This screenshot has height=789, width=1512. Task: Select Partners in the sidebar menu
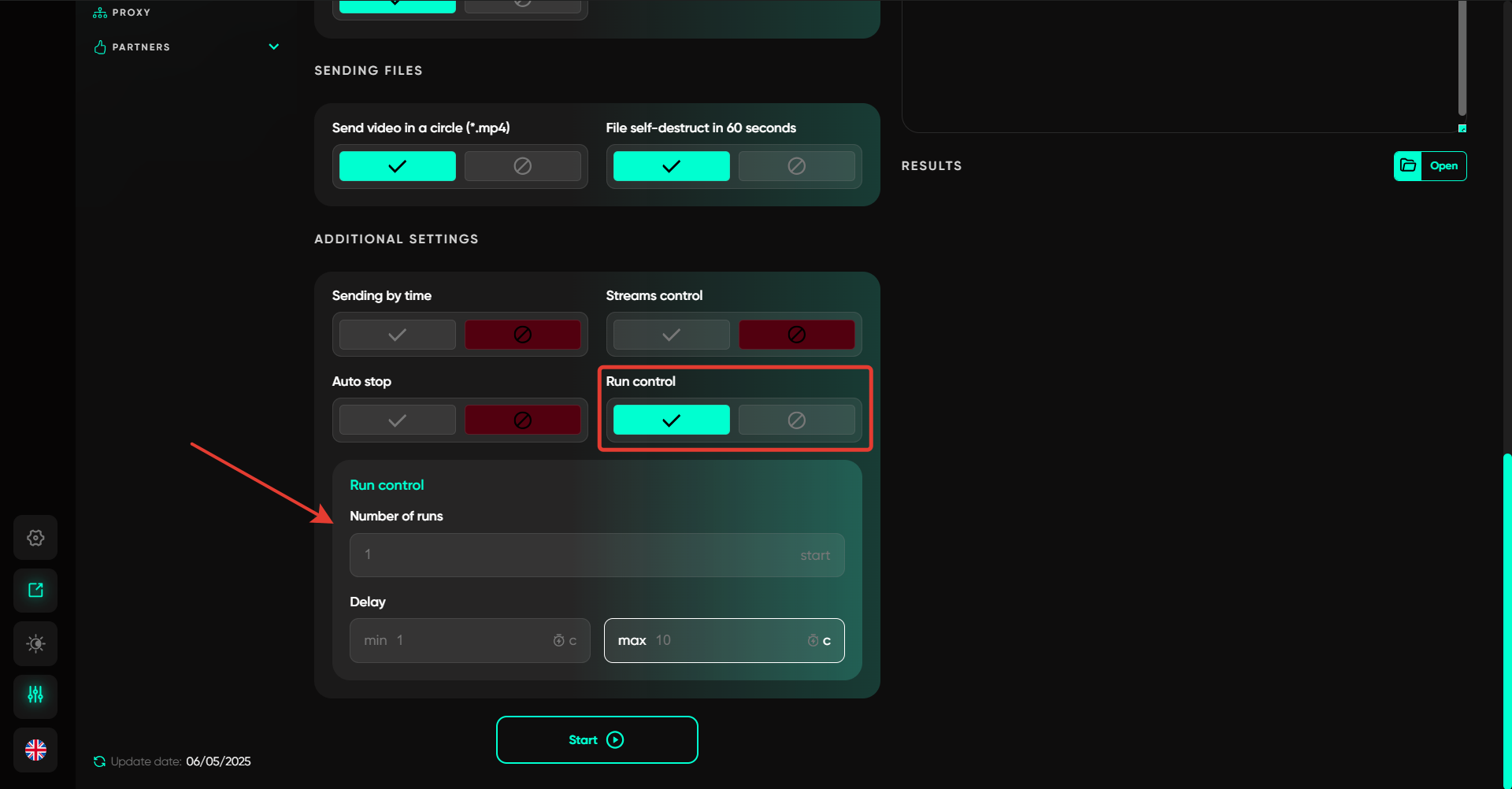point(141,47)
